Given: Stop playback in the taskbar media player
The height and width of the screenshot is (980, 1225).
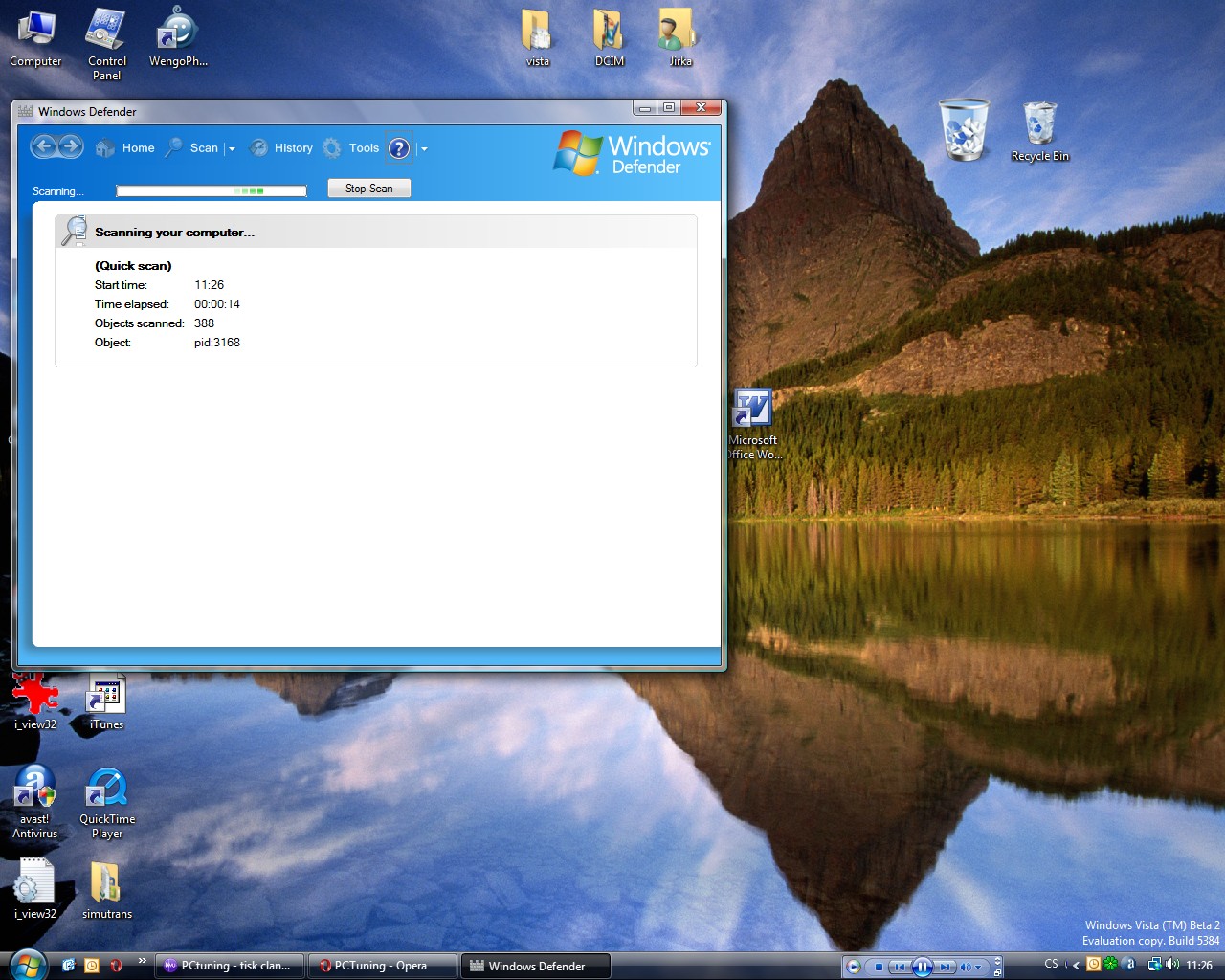Looking at the screenshot, I should click(x=879, y=967).
